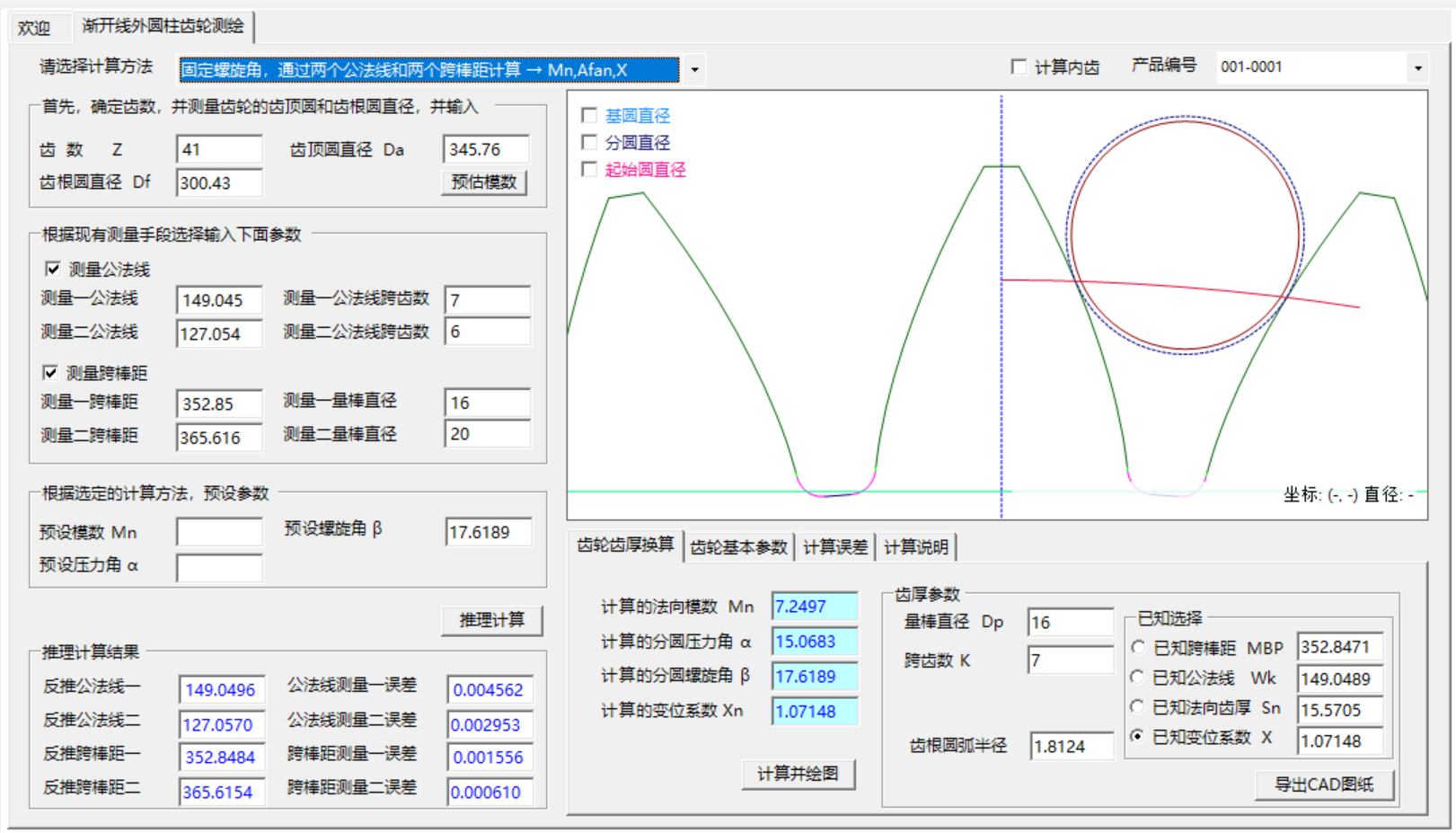Click the 预设模数 Mn input field
Viewport: 1456px width, 833px height.
pyautogui.click(x=219, y=532)
